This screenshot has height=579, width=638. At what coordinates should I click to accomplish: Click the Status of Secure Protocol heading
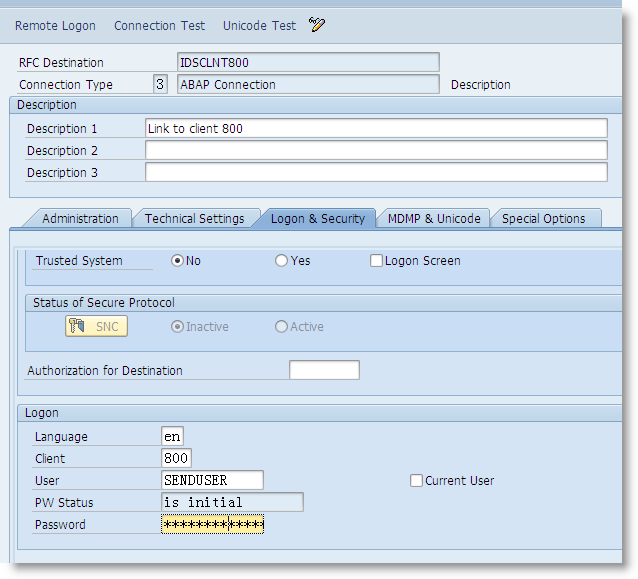(x=104, y=303)
